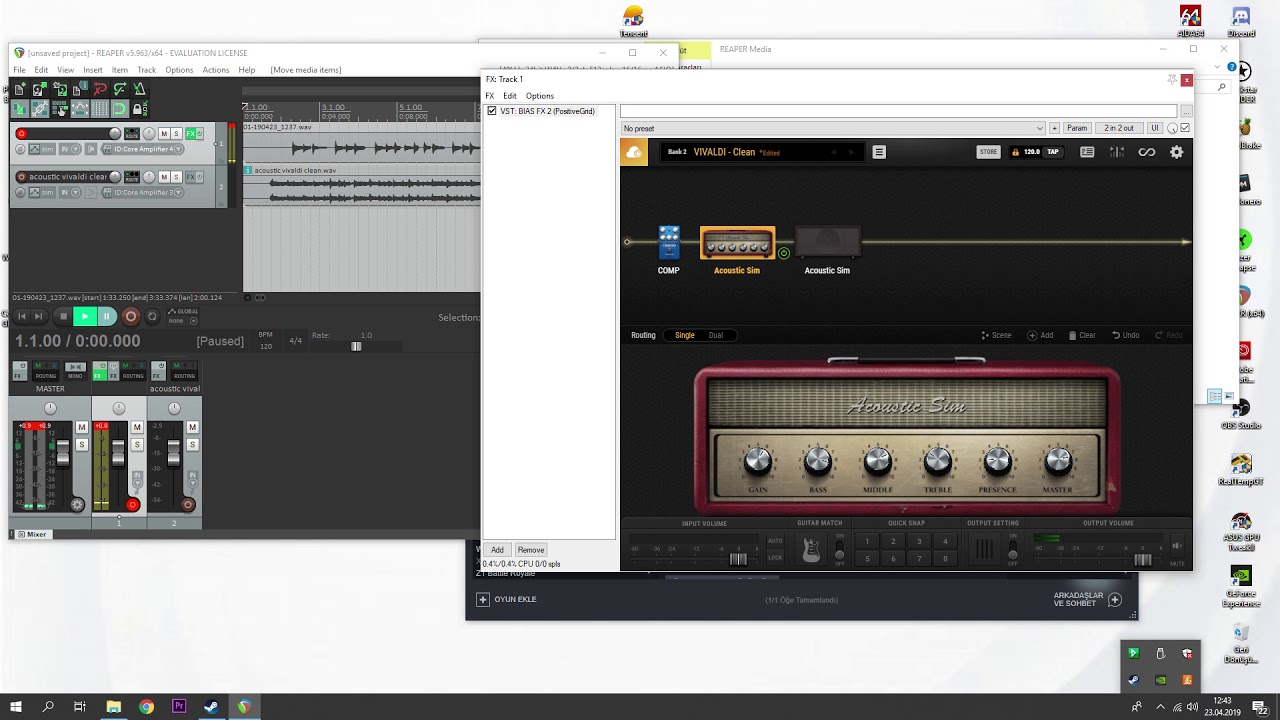
Task: Solo track 1 in track panel
Action: [x=176, y=134]
